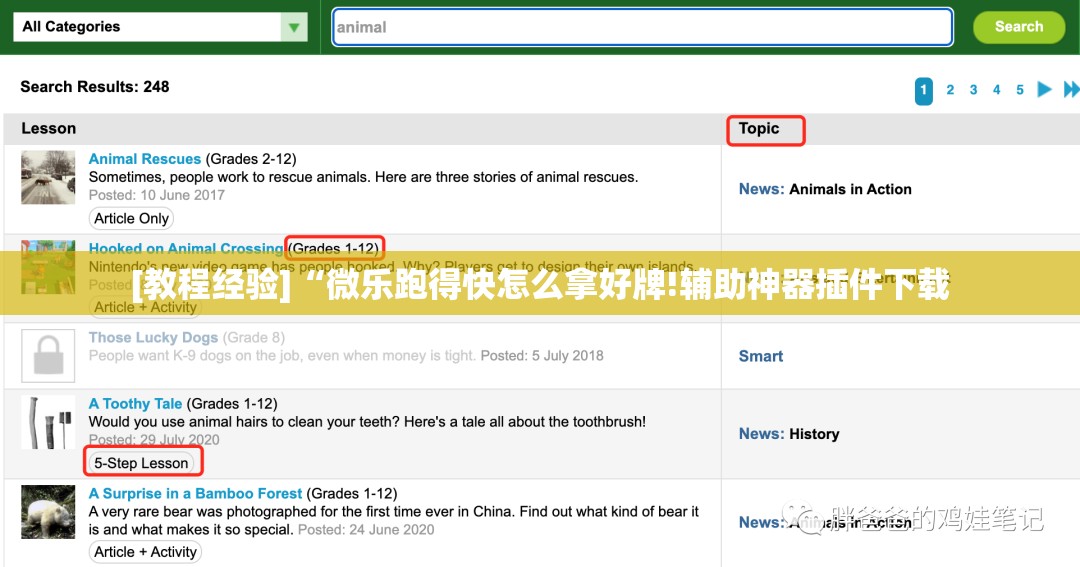The width and height of the screenshot is (1080, 567).
Task: Open the Smart topic link
Action: tap(760, 356)
